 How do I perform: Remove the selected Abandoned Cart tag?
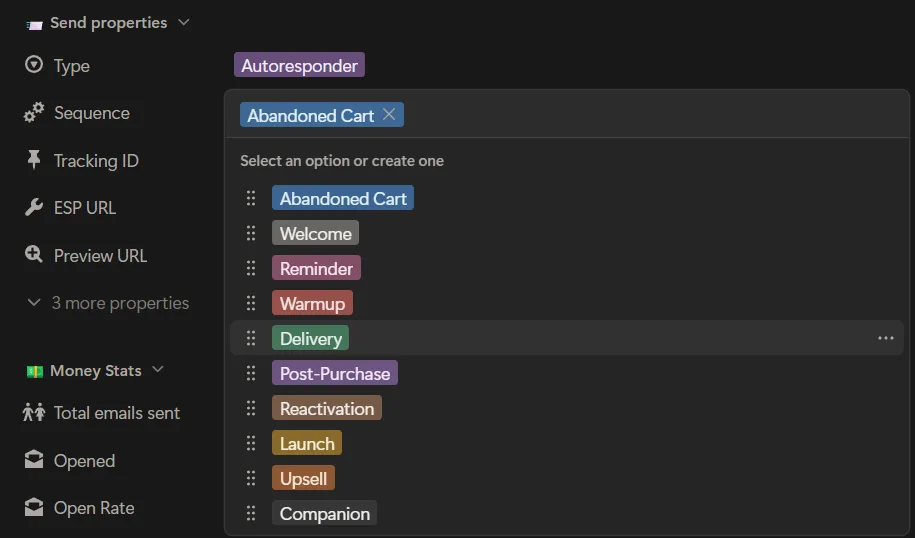click(x=389, y=115)
